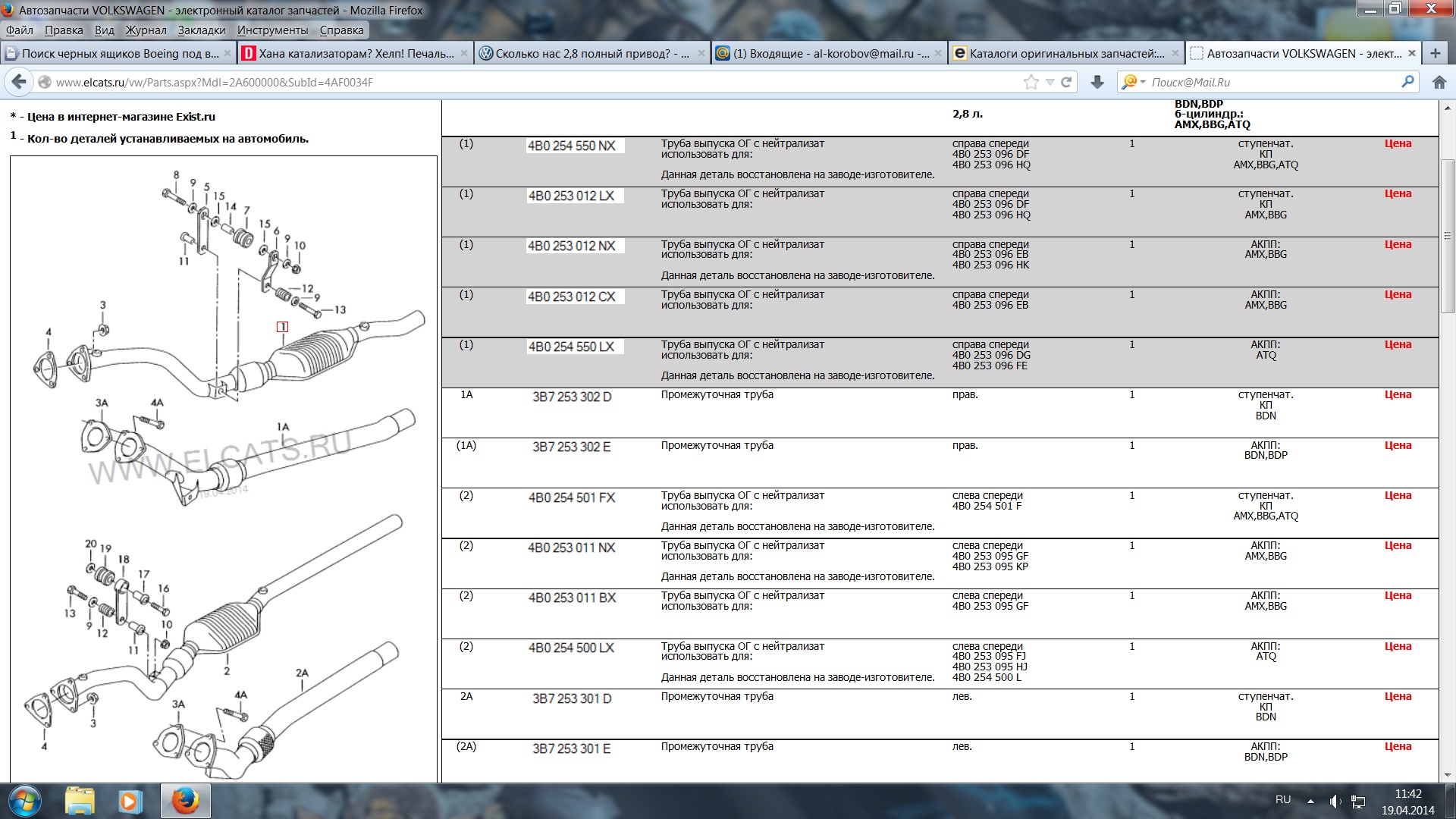This screenshot has height=819, width=1456.
Task: Click the search magnifier icon in Mail.Ru box
Action: (x=1408, y=81)
